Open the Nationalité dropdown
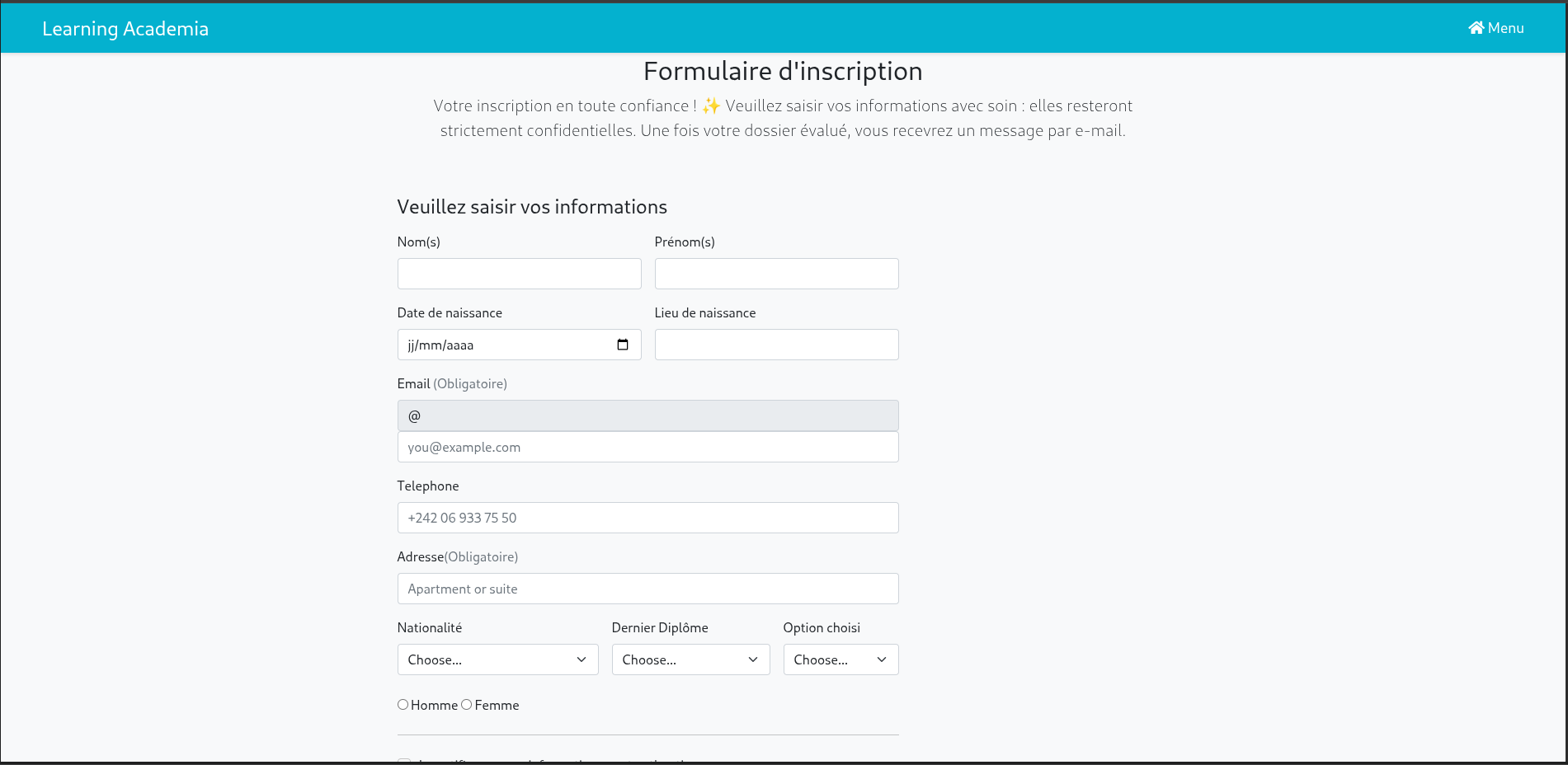 point(497,659)
